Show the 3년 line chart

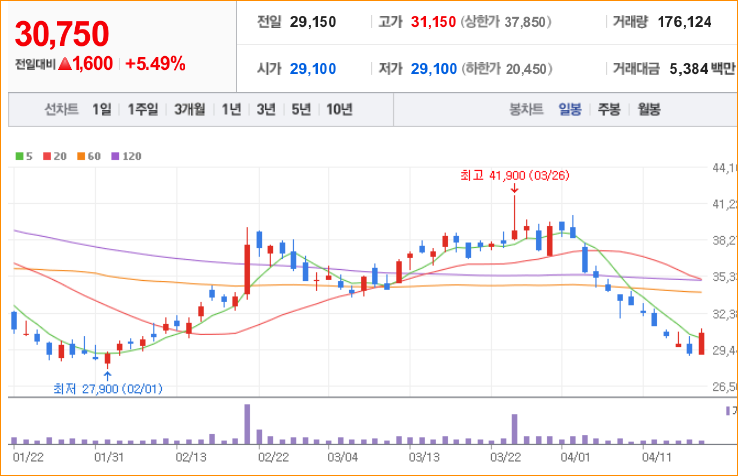click(x=266, y=109)
